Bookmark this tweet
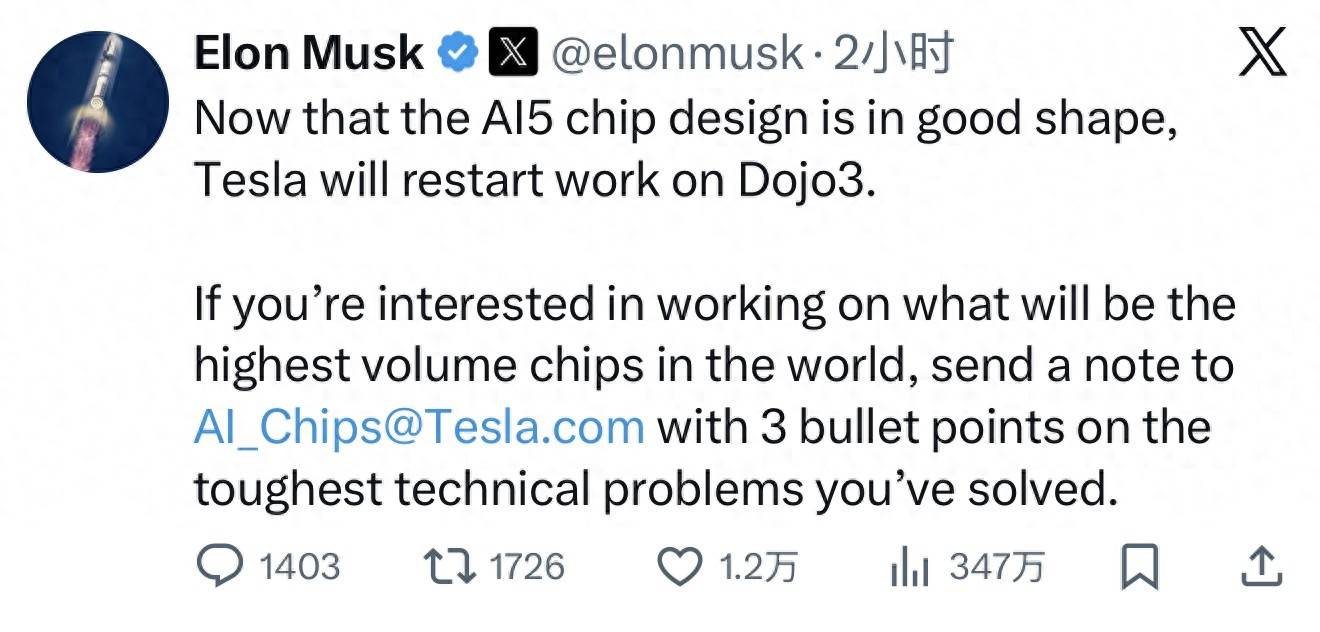The height and width of the screenshot is (632, 1320). tap(1139, 568)
